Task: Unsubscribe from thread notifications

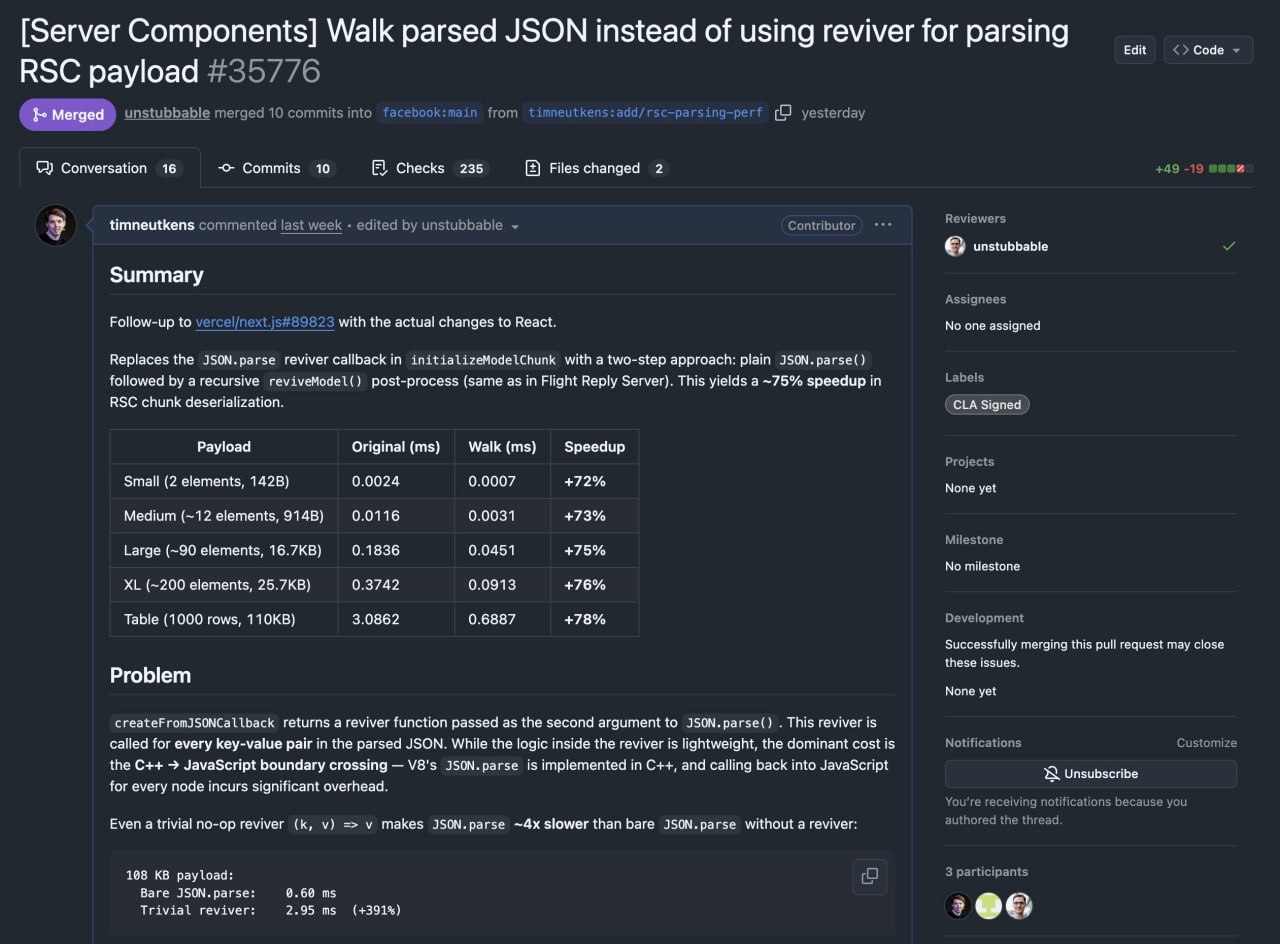Action: [1090, 774]
